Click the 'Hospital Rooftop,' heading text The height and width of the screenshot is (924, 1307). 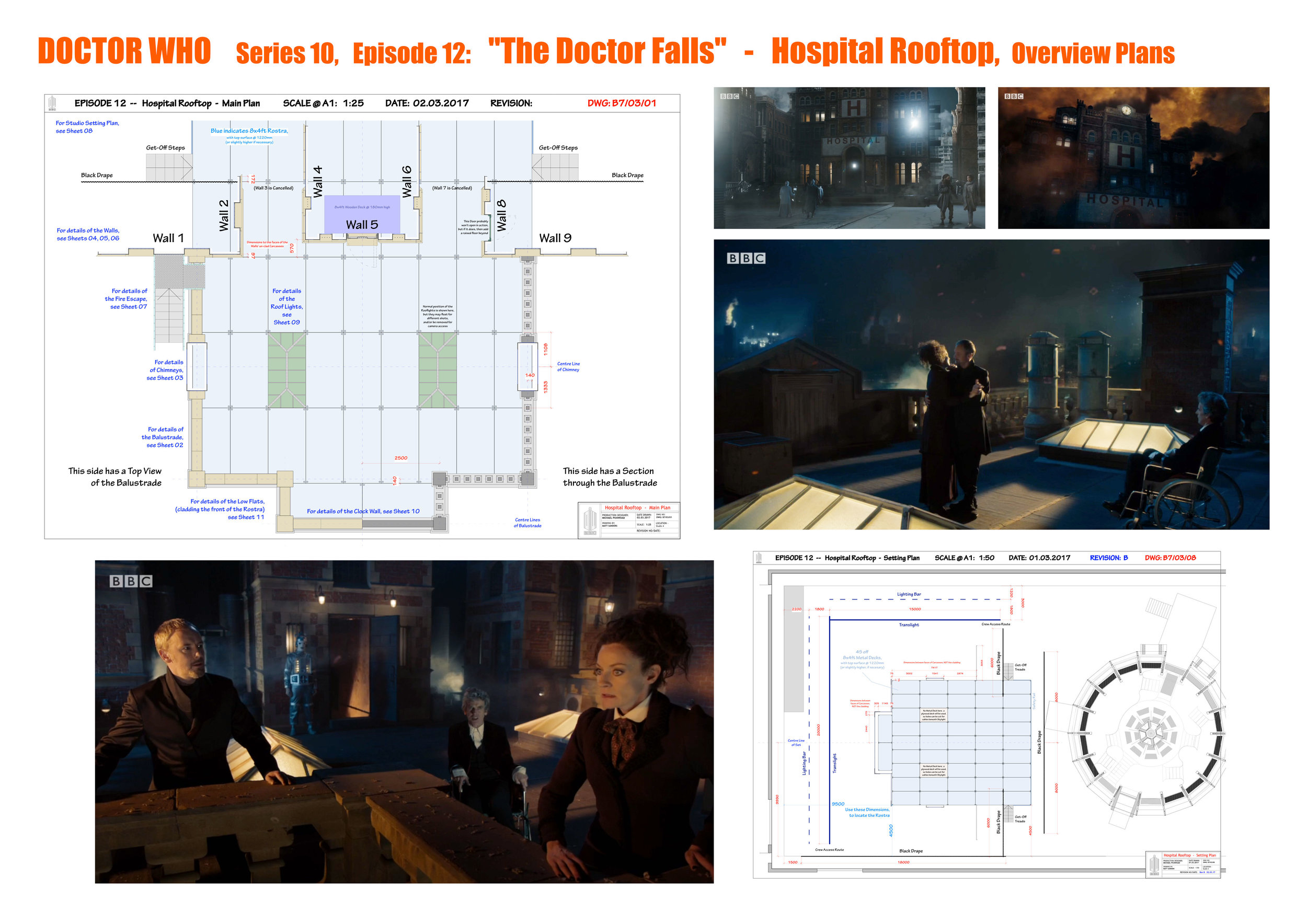pos(885,51)
